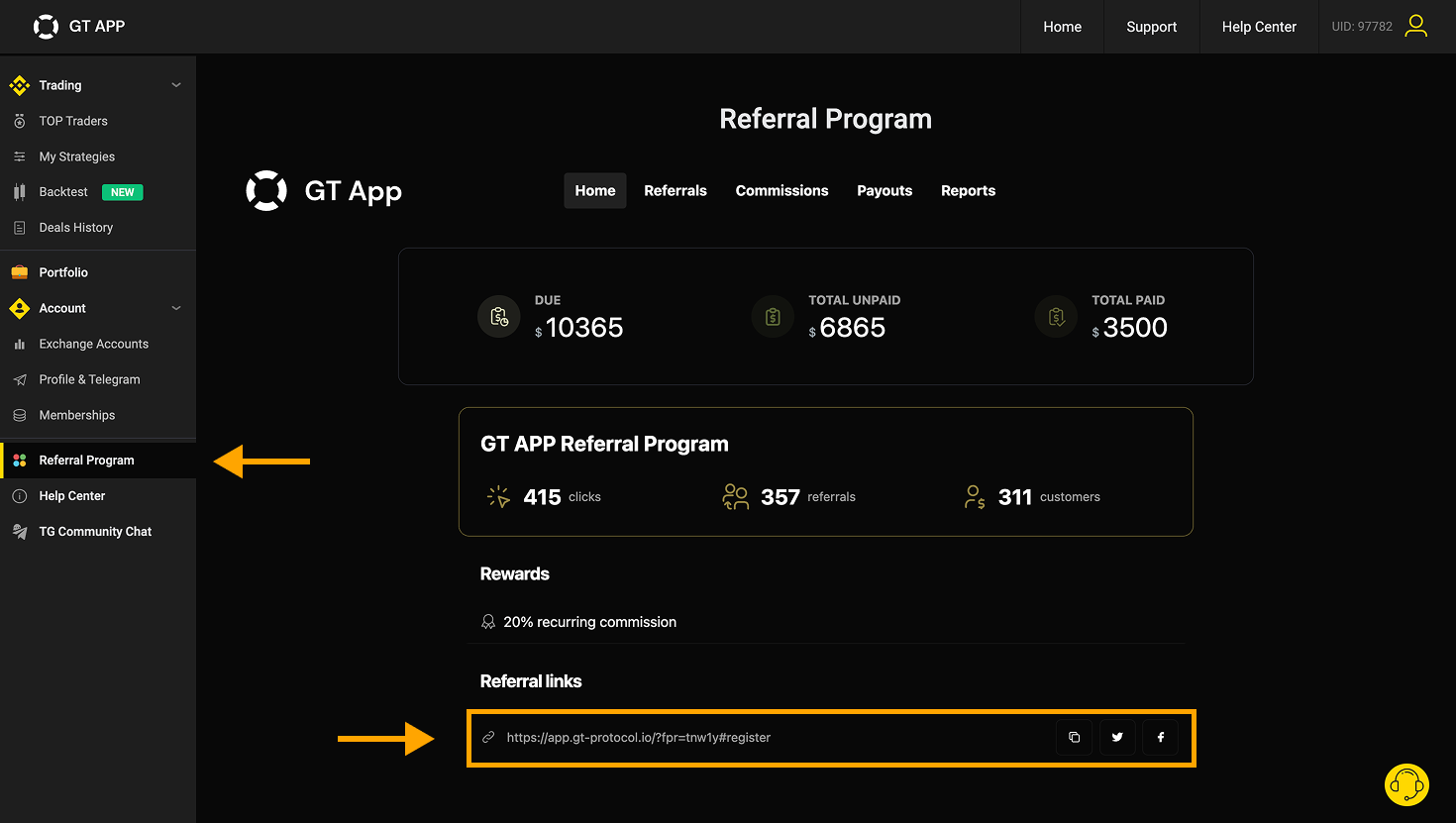Click the referrals people icon
Screen dimensions: 1456x823
tap(736, 496)
